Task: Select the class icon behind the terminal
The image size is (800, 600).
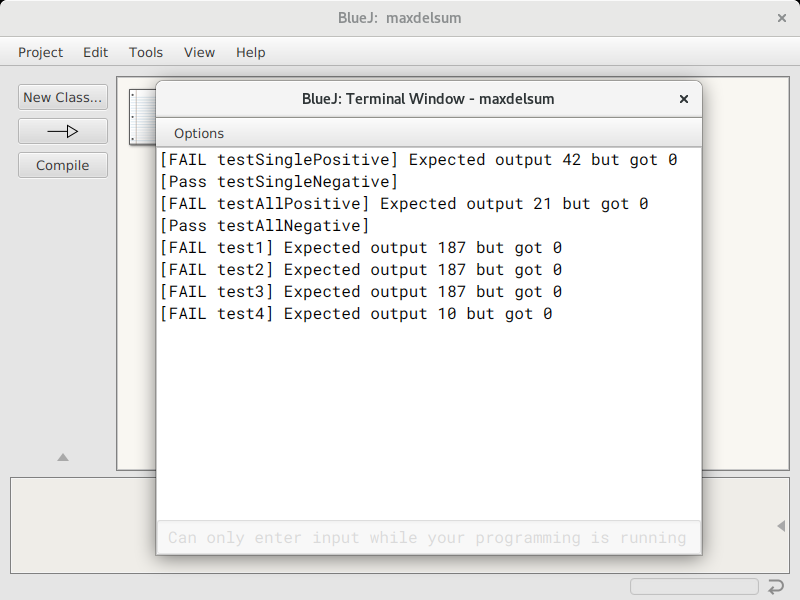Action: click(142, 117)
